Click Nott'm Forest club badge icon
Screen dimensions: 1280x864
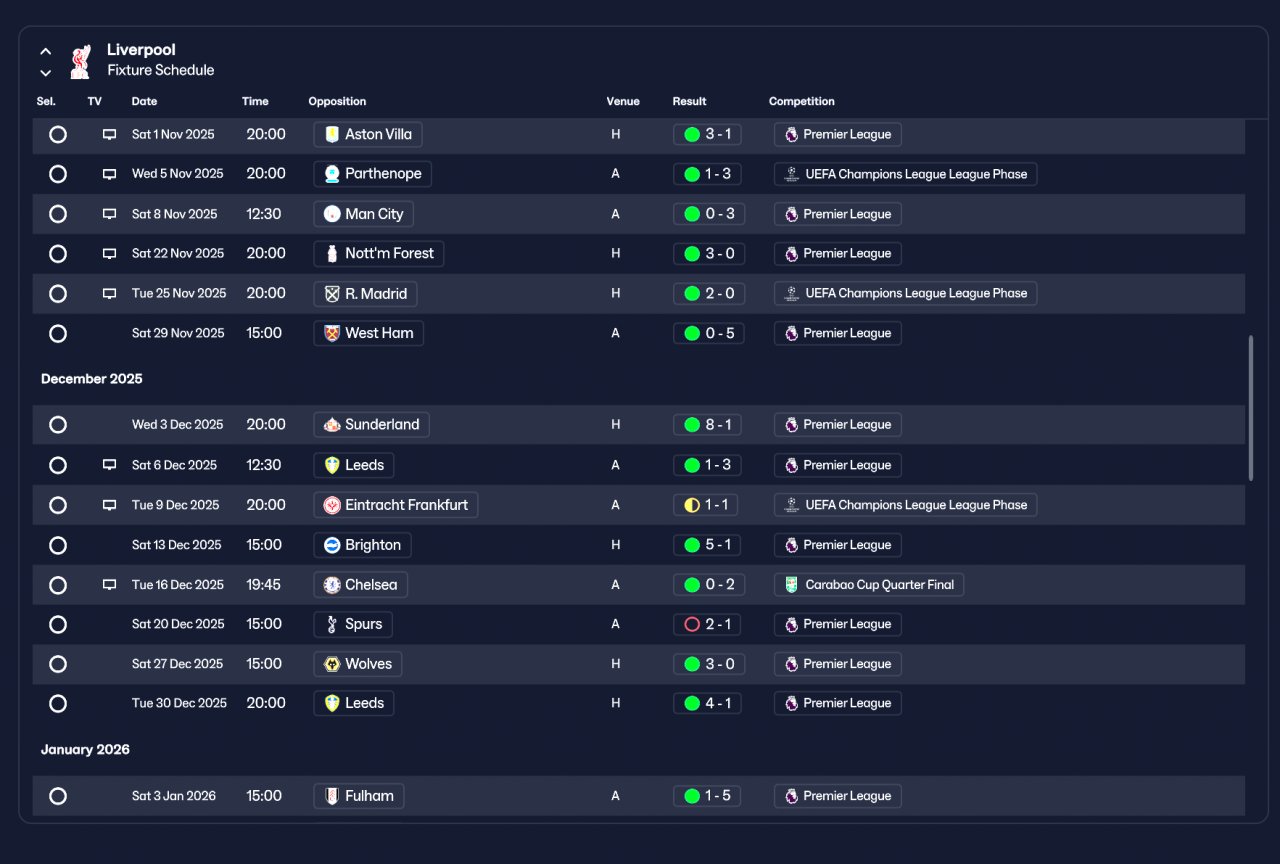click(x=332, y=254)
